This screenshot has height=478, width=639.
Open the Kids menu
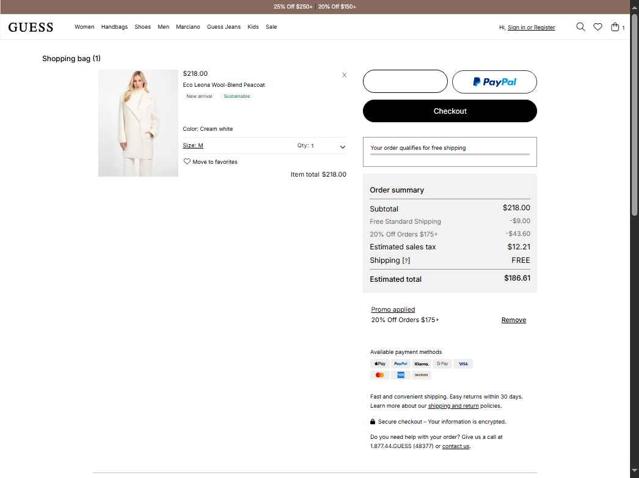pyautogui.click(x=253, y=27)
